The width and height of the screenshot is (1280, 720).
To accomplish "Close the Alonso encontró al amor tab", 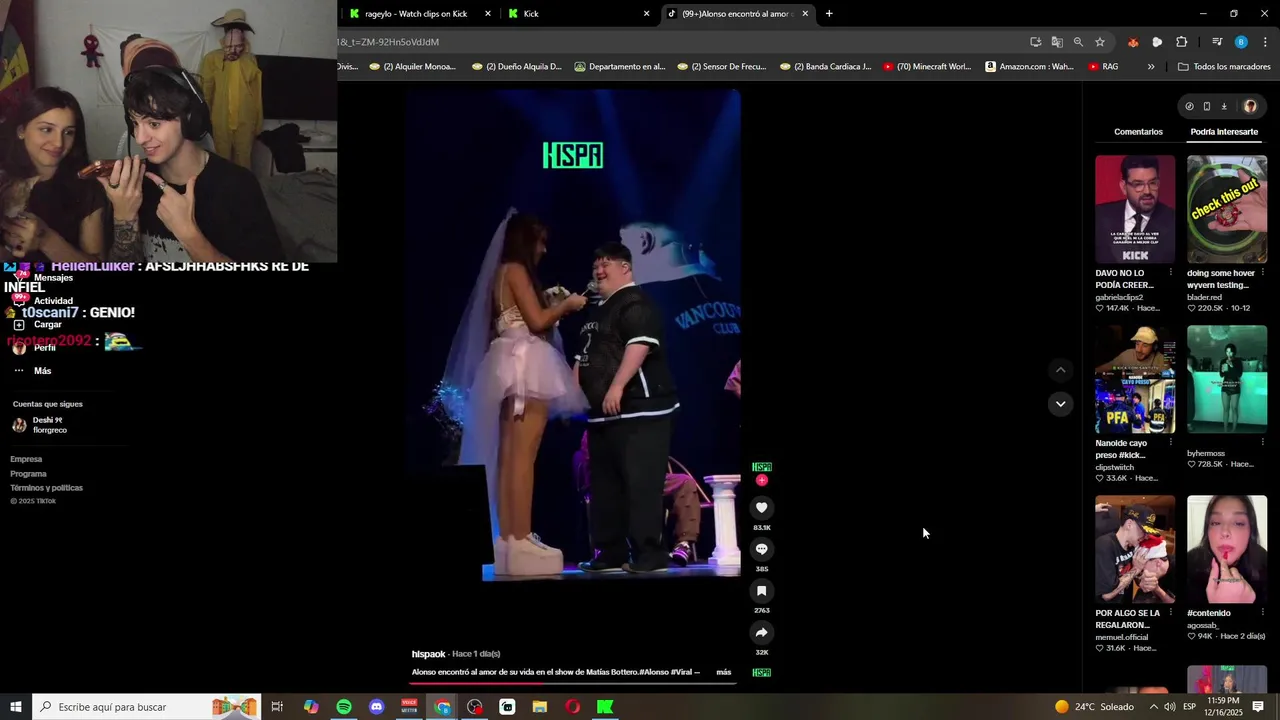I will 805,14.
